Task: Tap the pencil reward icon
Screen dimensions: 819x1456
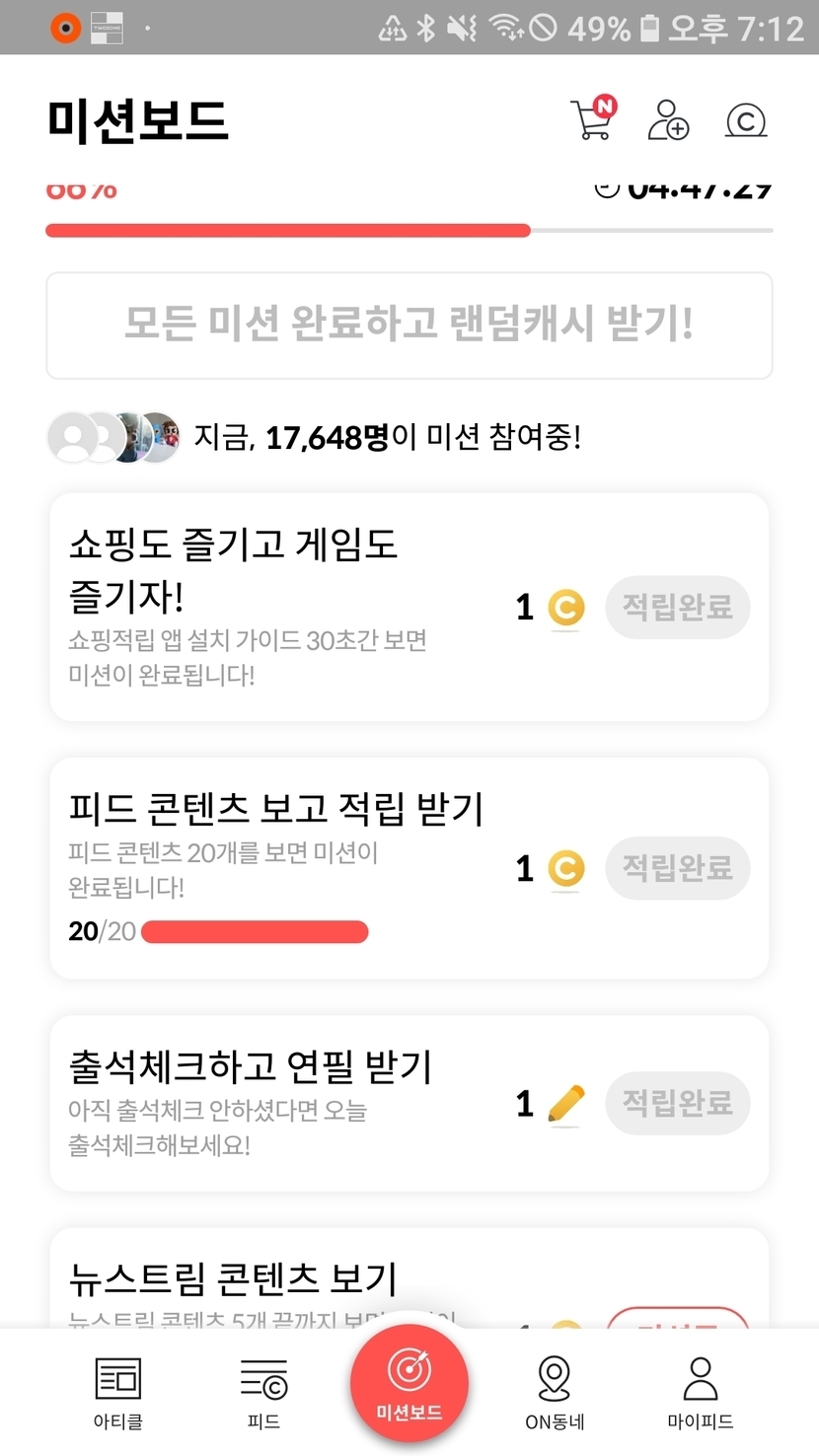Action: pos(565,1104)
